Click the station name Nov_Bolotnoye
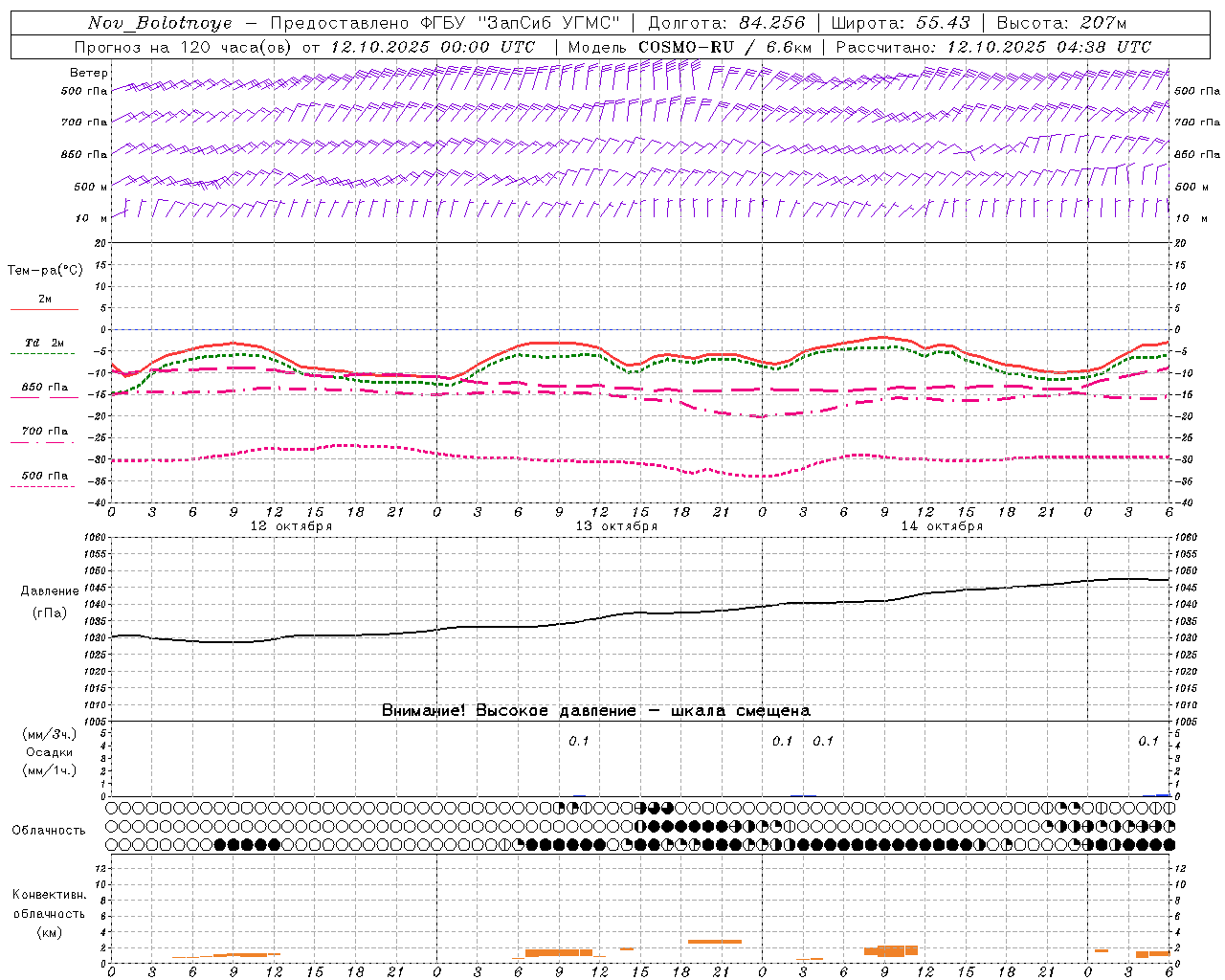The image size is (1225, 980). [x=160, y=23]
